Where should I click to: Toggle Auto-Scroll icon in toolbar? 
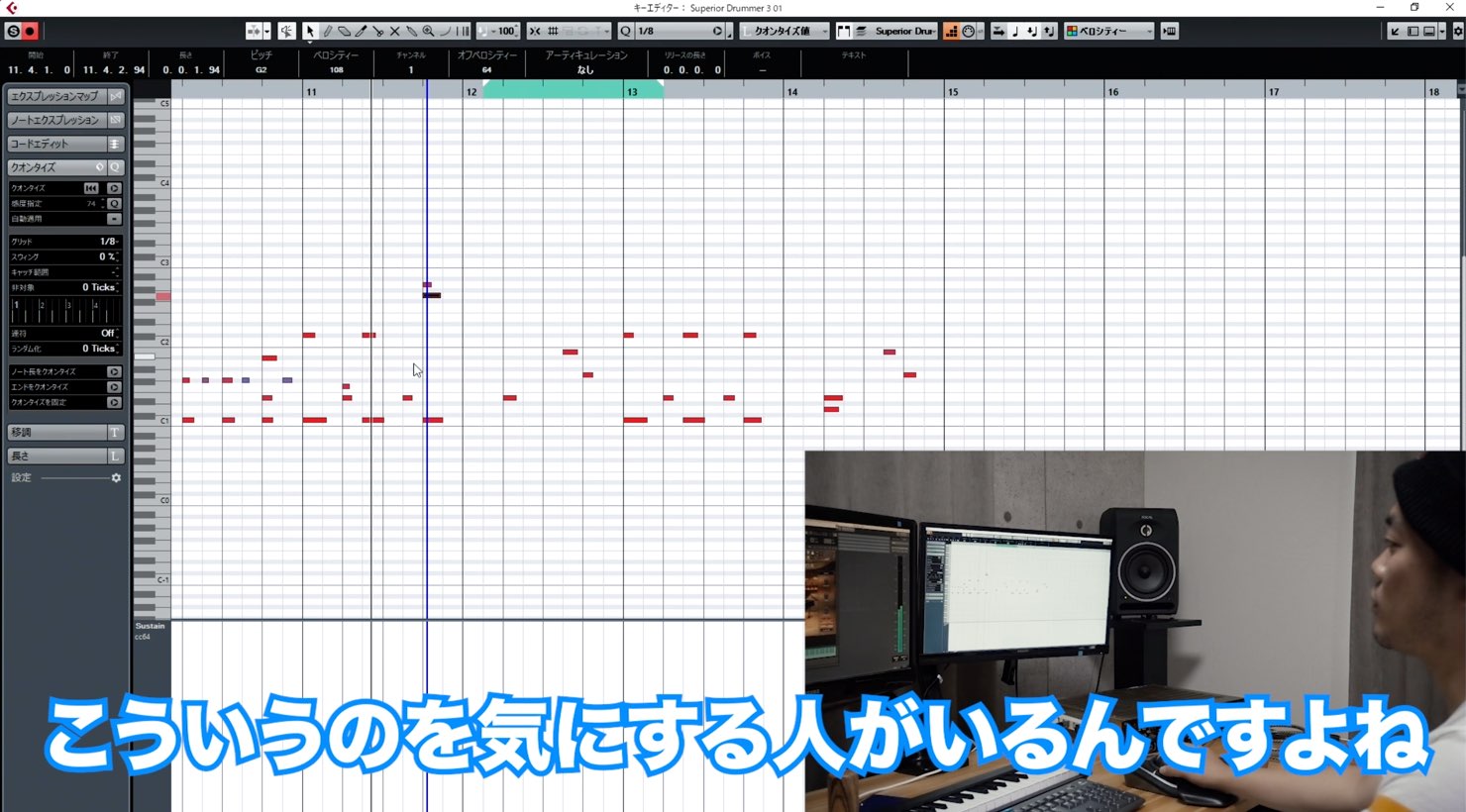(255, 32)
